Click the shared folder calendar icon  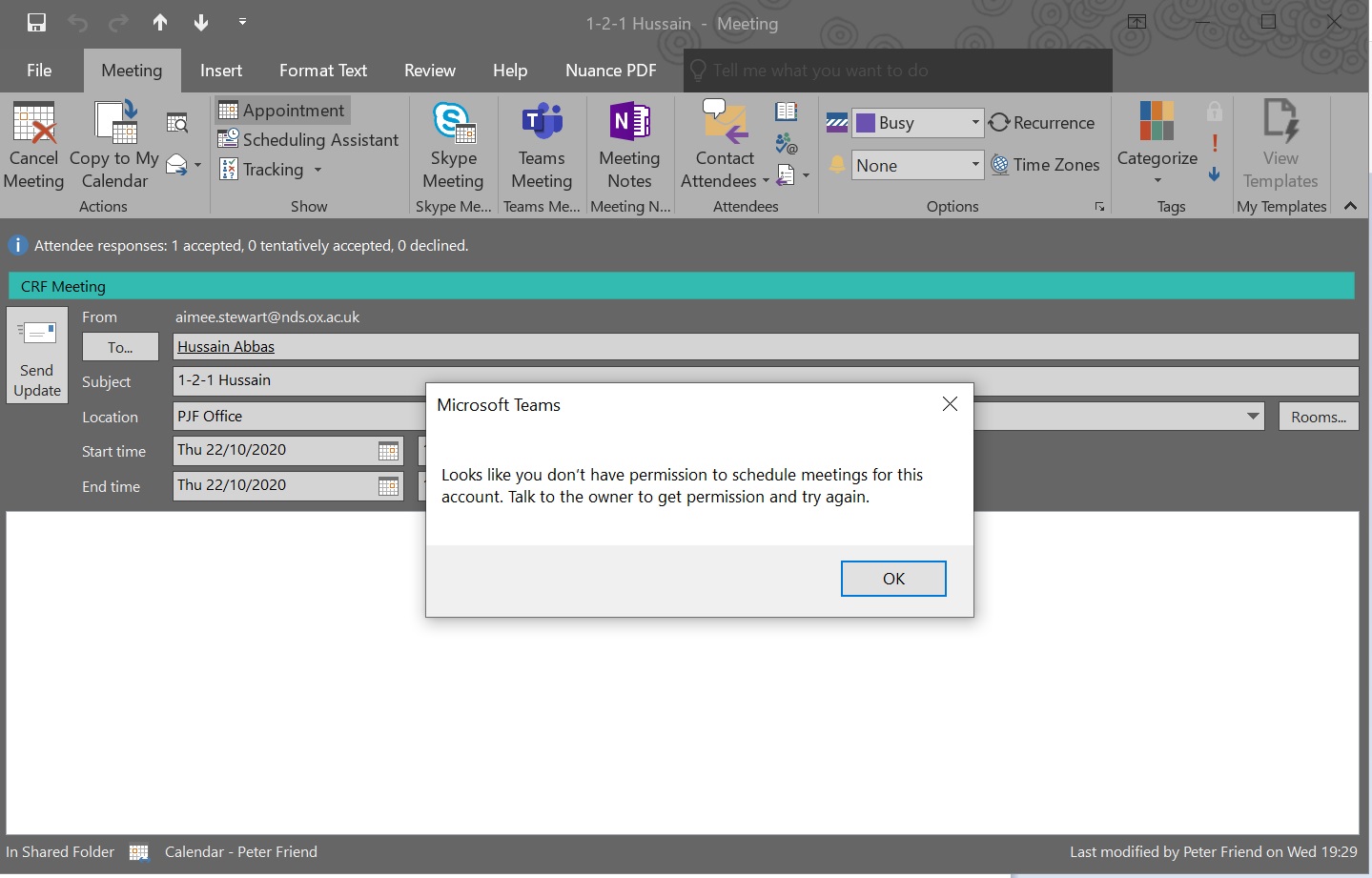(x=139, y=852)
